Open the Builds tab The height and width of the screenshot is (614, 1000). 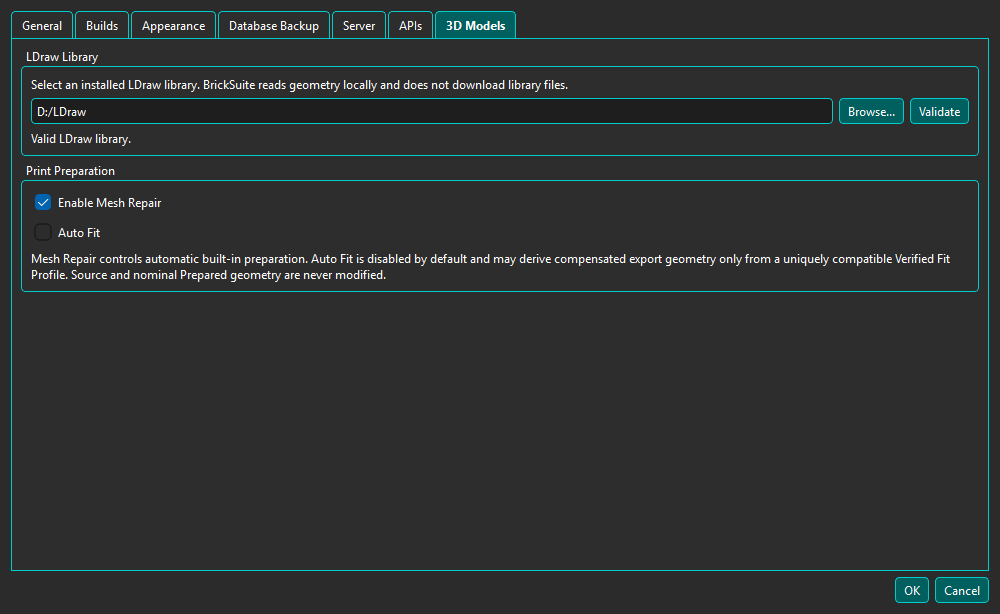[102, 26]
